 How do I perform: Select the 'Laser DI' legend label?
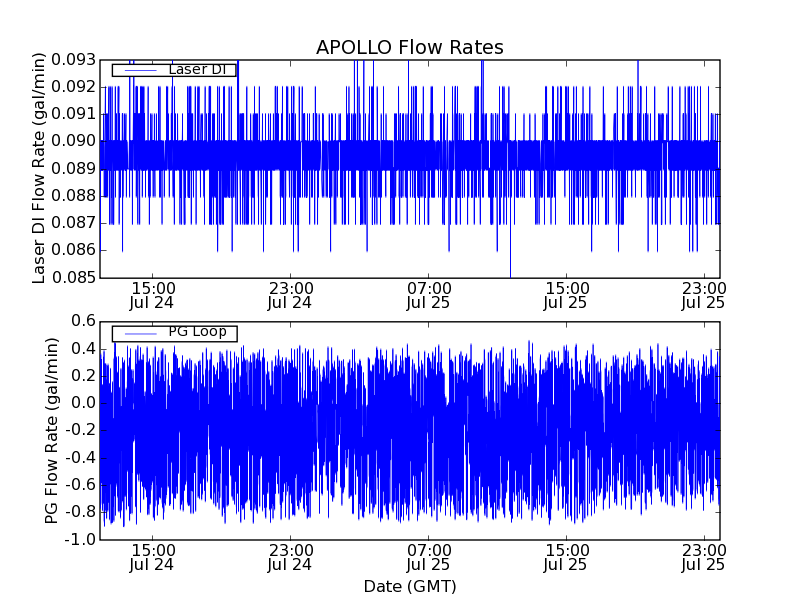click(x=197, y=69)
